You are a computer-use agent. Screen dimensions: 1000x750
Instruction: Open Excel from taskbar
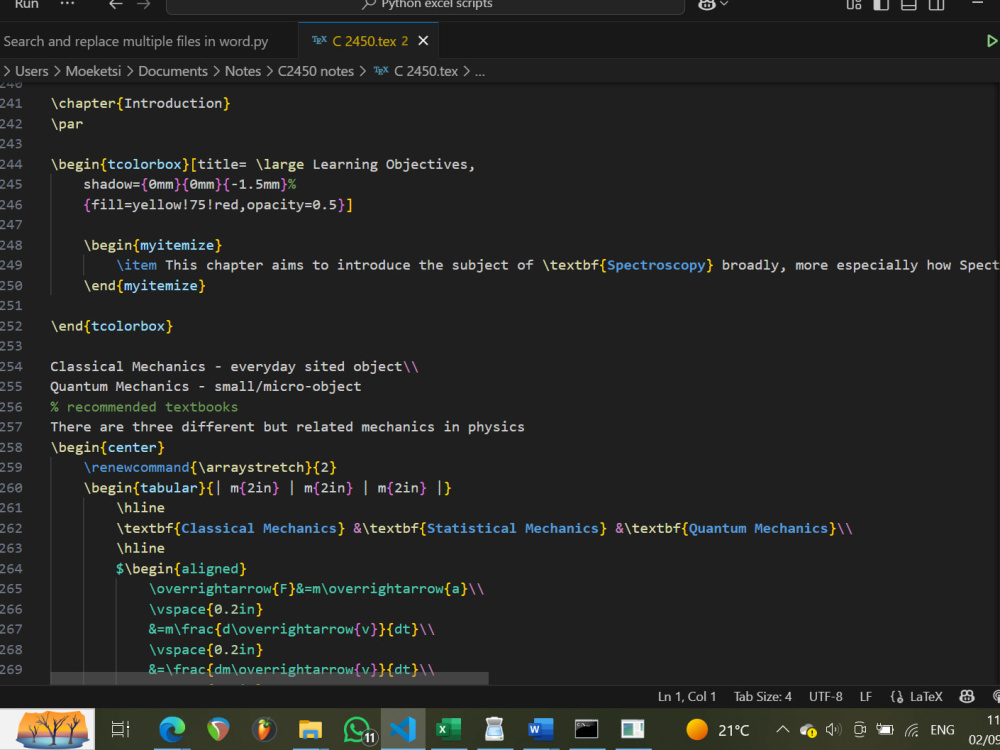pyautogui.click(x=448, y=729)
